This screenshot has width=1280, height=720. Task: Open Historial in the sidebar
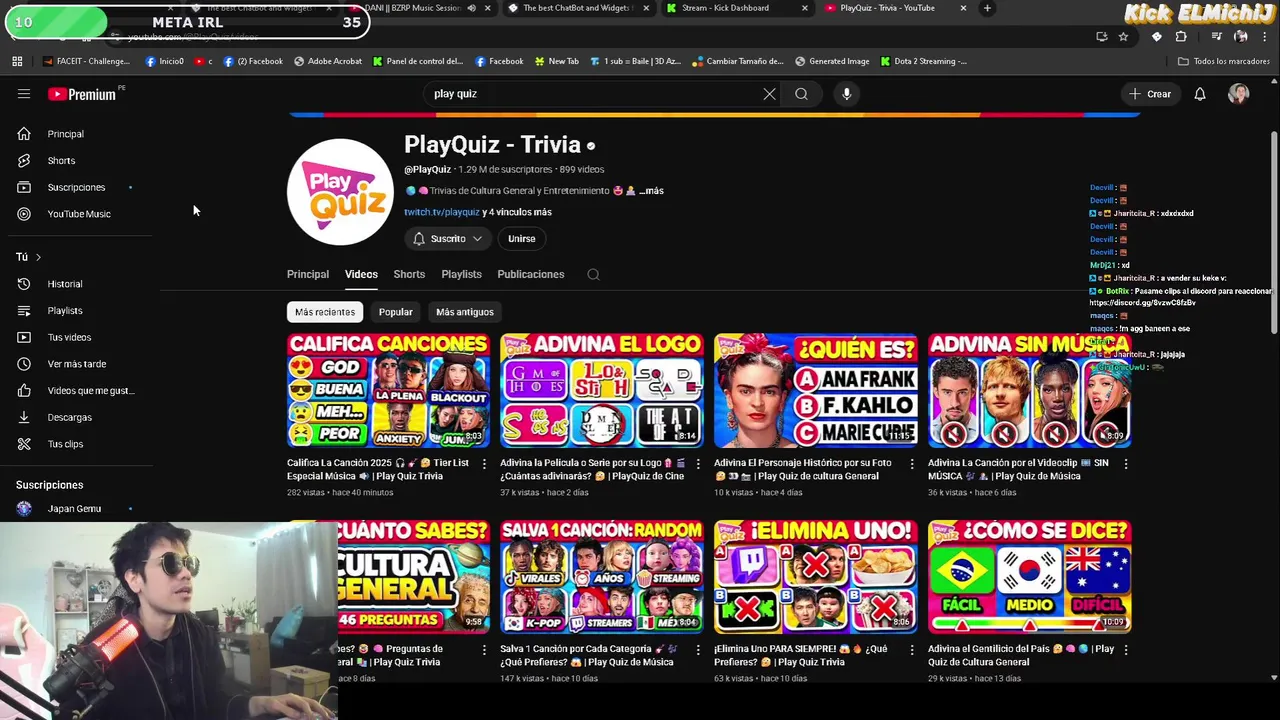[x=65, y=284]
